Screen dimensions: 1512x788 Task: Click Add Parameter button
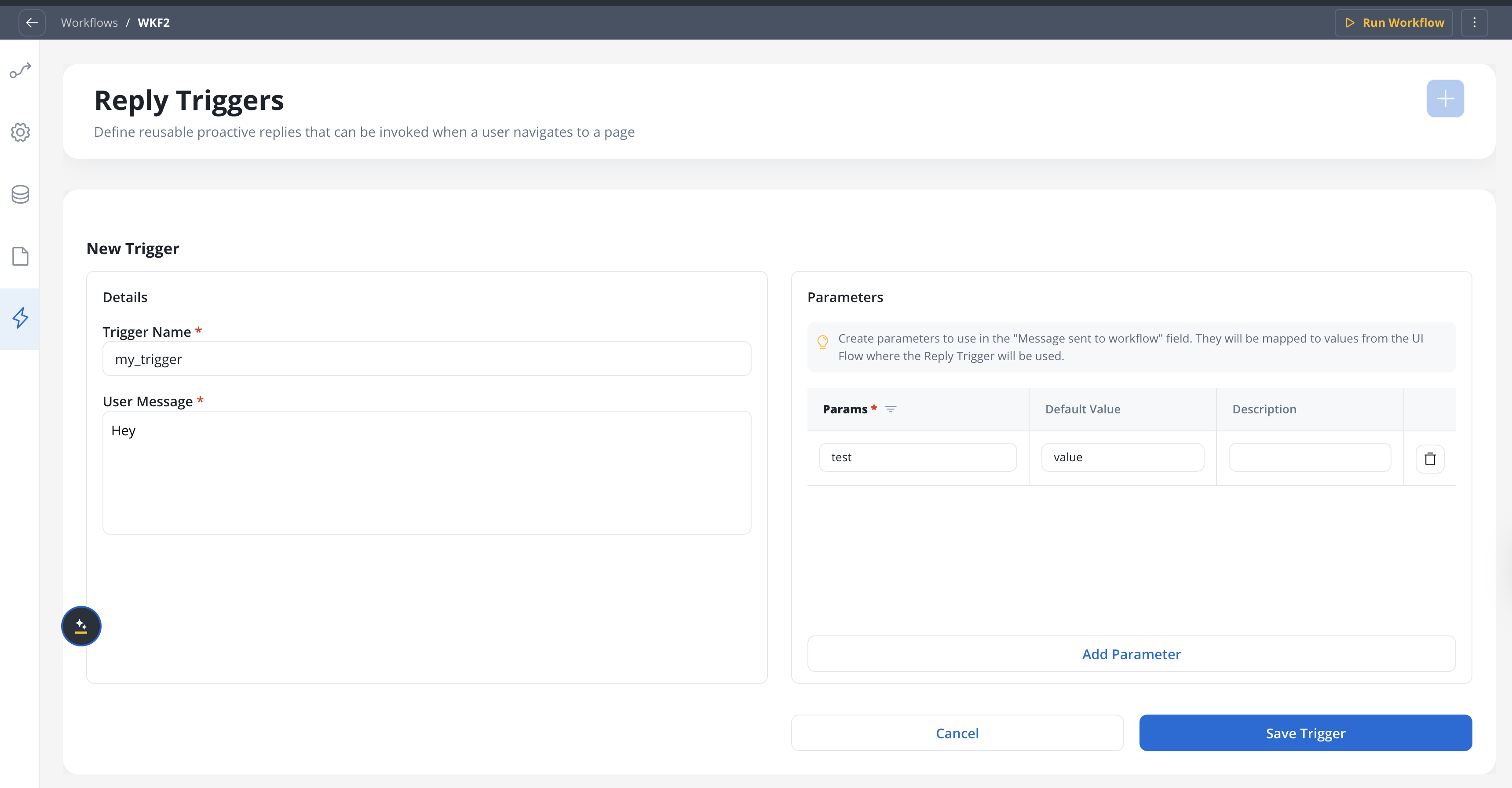[1130, 653]
